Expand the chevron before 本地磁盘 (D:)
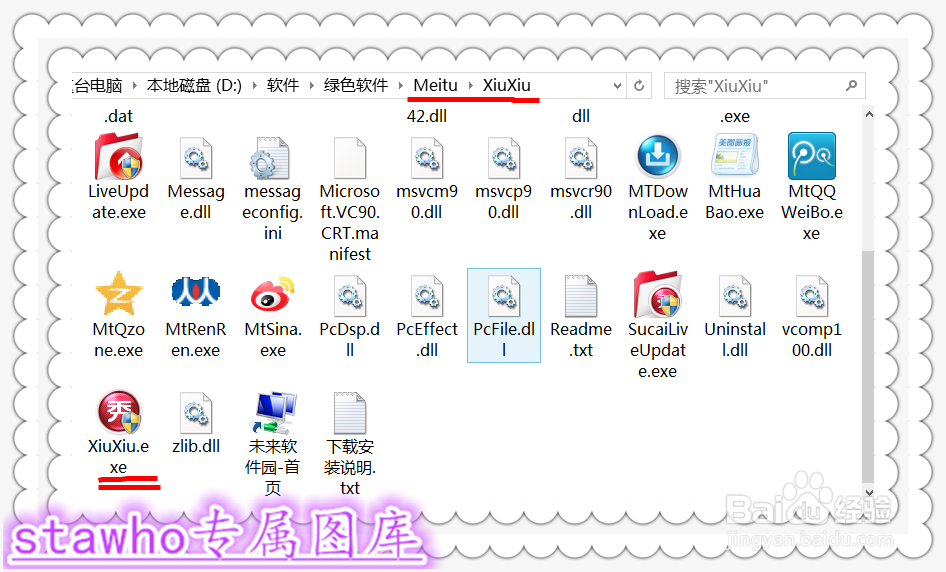Screen dimensions: 946x572 pyautogui.click(x=134, y=86)
